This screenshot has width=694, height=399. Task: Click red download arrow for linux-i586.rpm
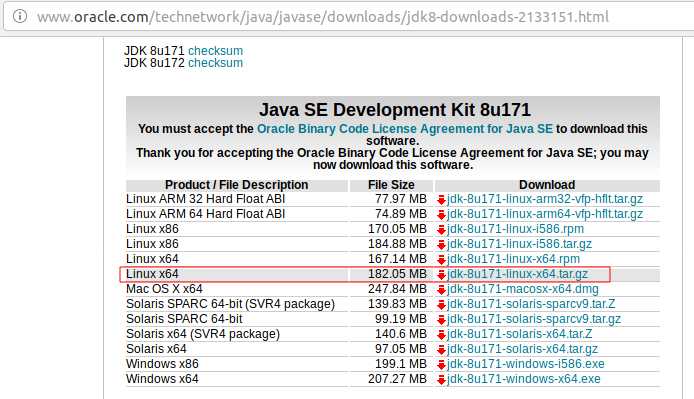[x=441, y=230]
